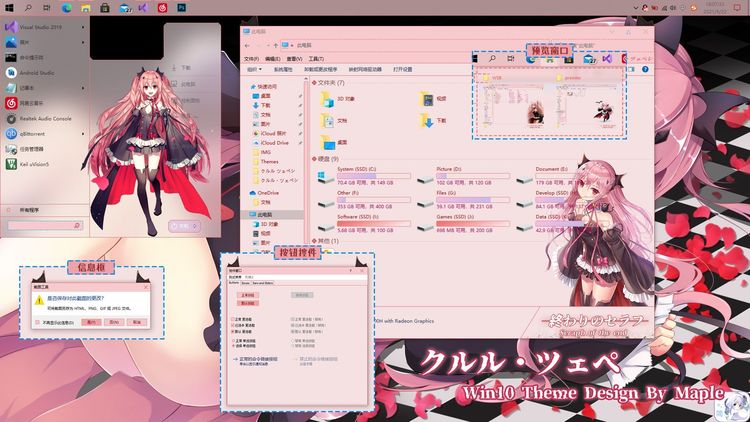Open the 组织 dropdown in Explorer toolbar
The height and width of the screenshot is (422, 750).
(254, 69)
